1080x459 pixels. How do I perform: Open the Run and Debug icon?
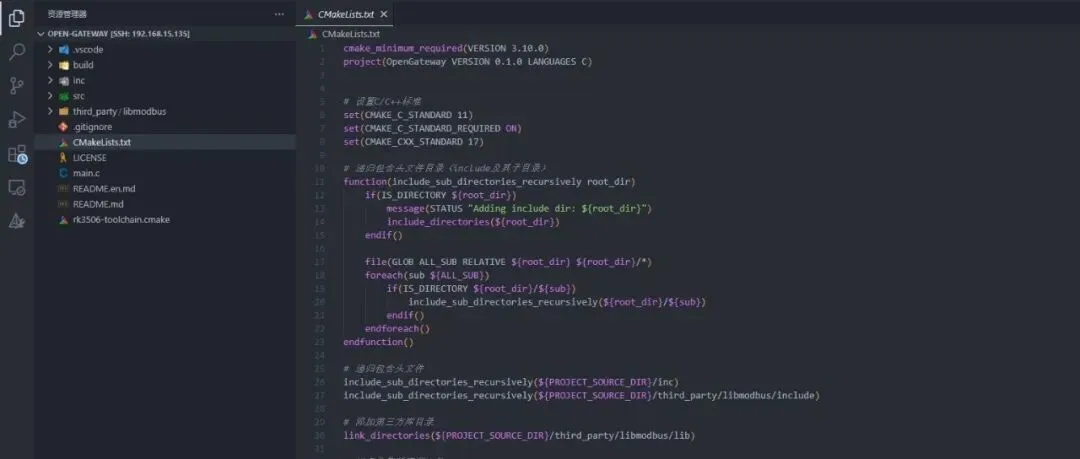pyautogui.click(x=17, y=119)
